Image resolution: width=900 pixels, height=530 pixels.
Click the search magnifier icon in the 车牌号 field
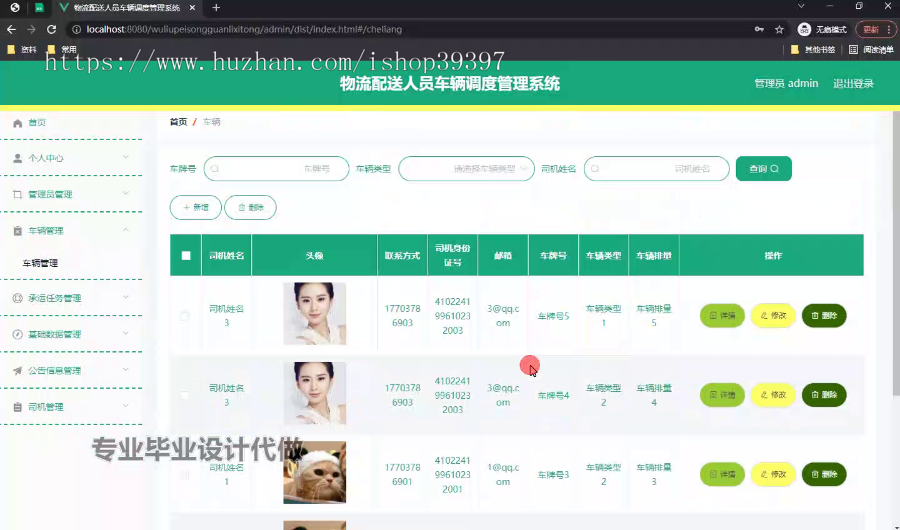click(215, 169)
